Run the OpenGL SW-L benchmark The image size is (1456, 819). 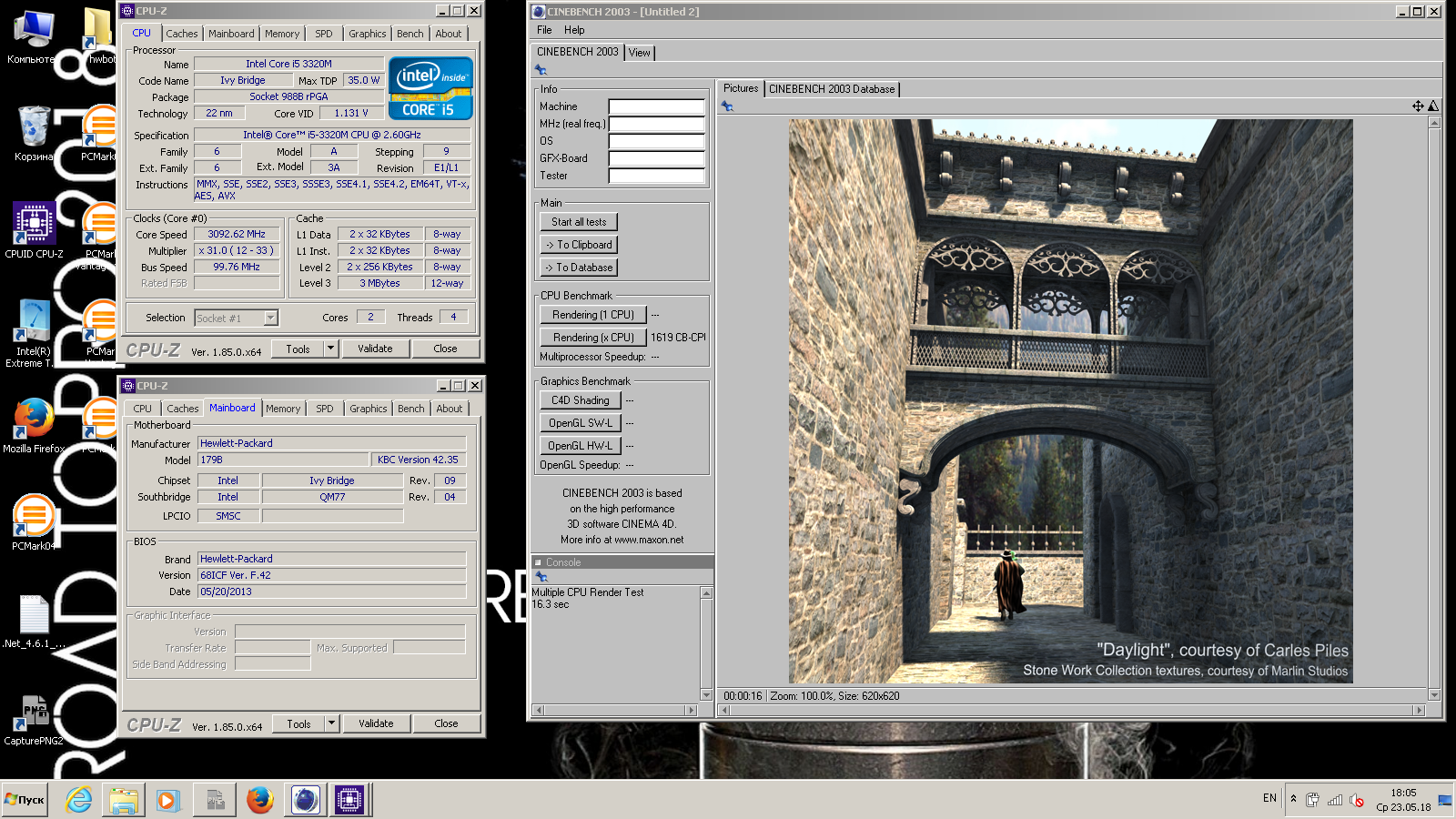pos(581,423)
